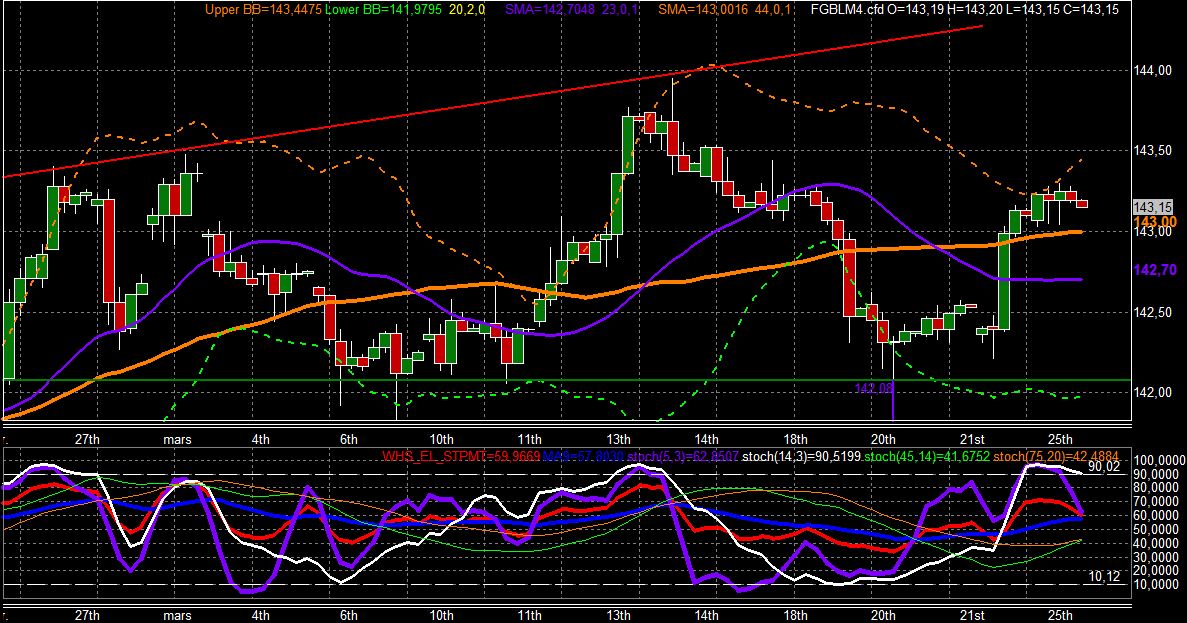
Task: Click '13th' on the price chart date axis
Action: pyautogui.click(x=618, y=439)
